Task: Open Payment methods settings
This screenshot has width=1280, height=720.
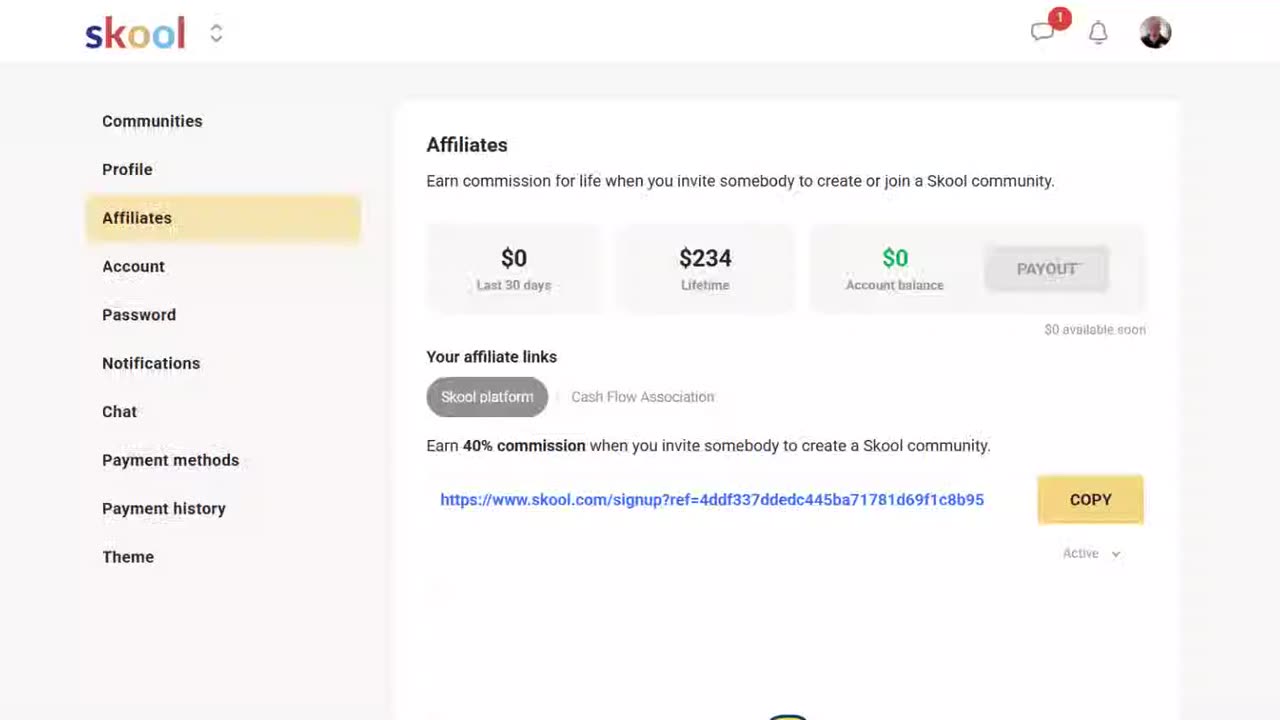Action: point(170,460)
